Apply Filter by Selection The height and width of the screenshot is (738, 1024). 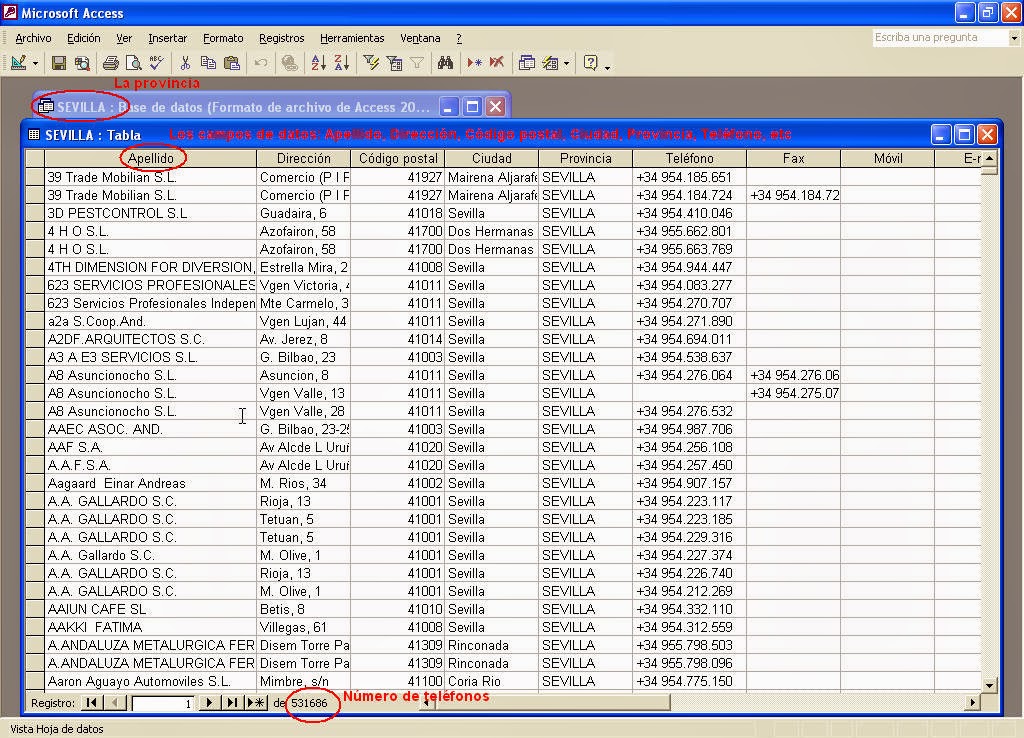tap(372, 63)
